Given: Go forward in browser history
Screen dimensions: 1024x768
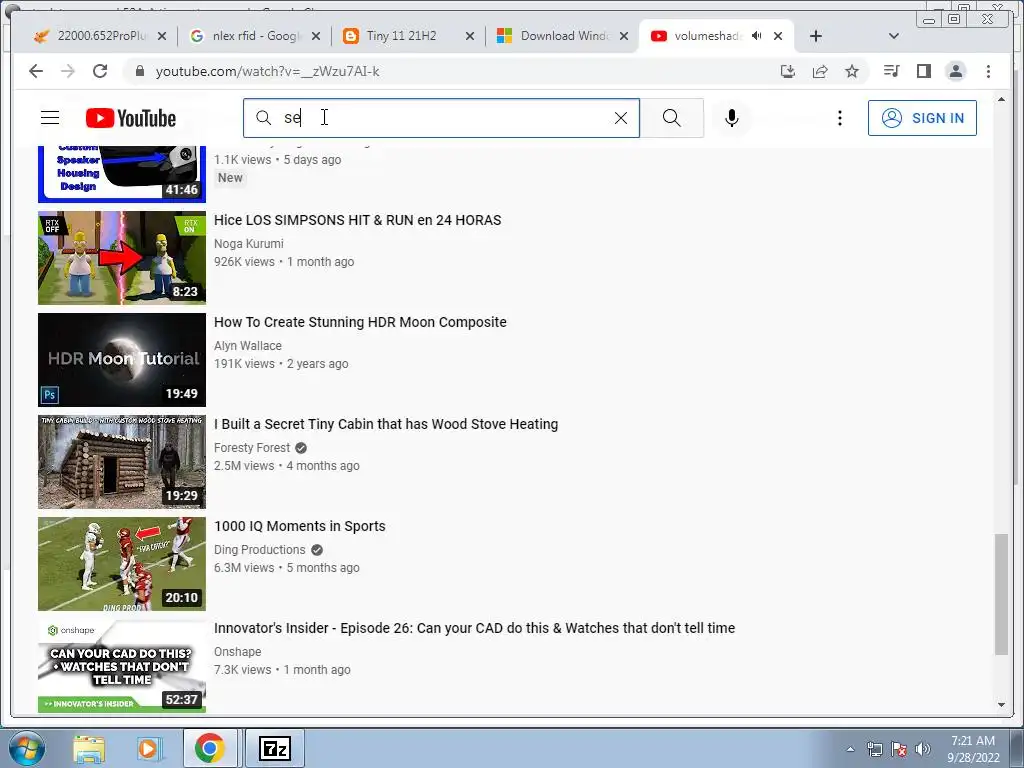Looking at the screenshot, I should pos(68,71).
